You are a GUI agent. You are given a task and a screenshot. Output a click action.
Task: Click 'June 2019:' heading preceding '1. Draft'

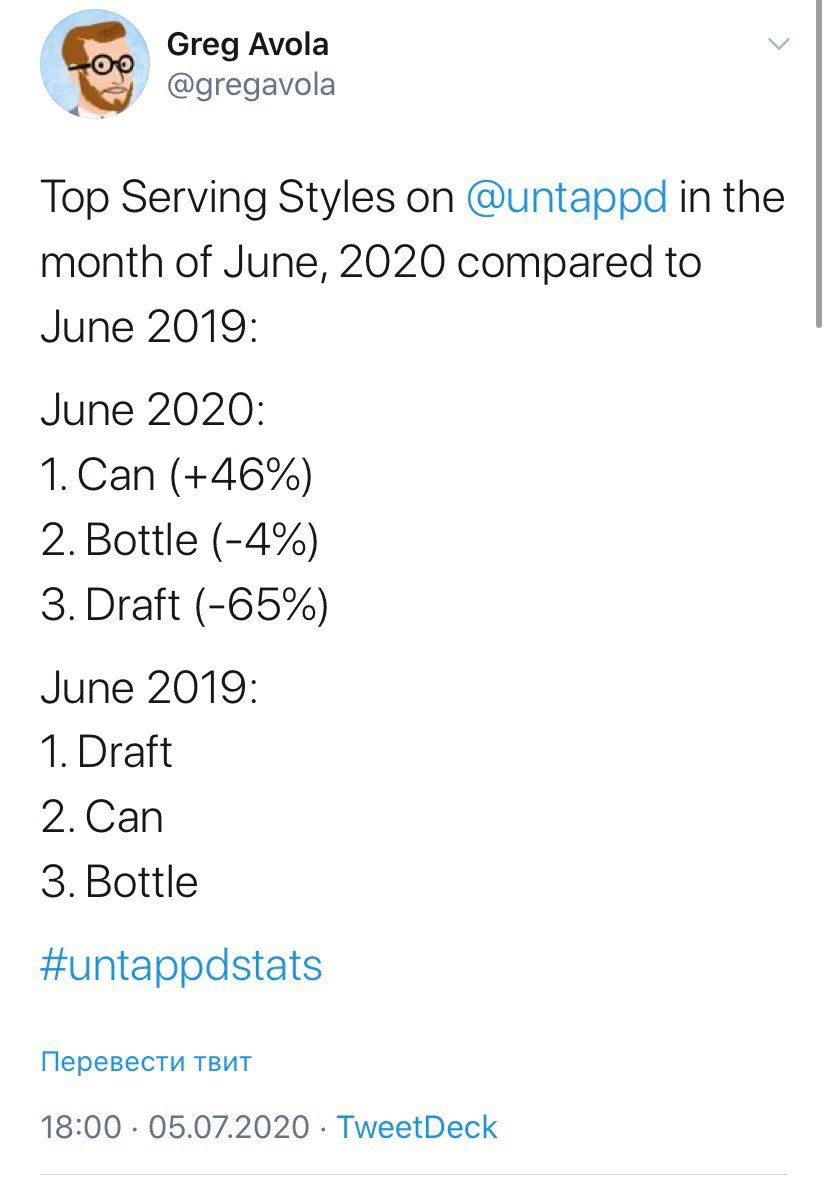click(149, 688)
